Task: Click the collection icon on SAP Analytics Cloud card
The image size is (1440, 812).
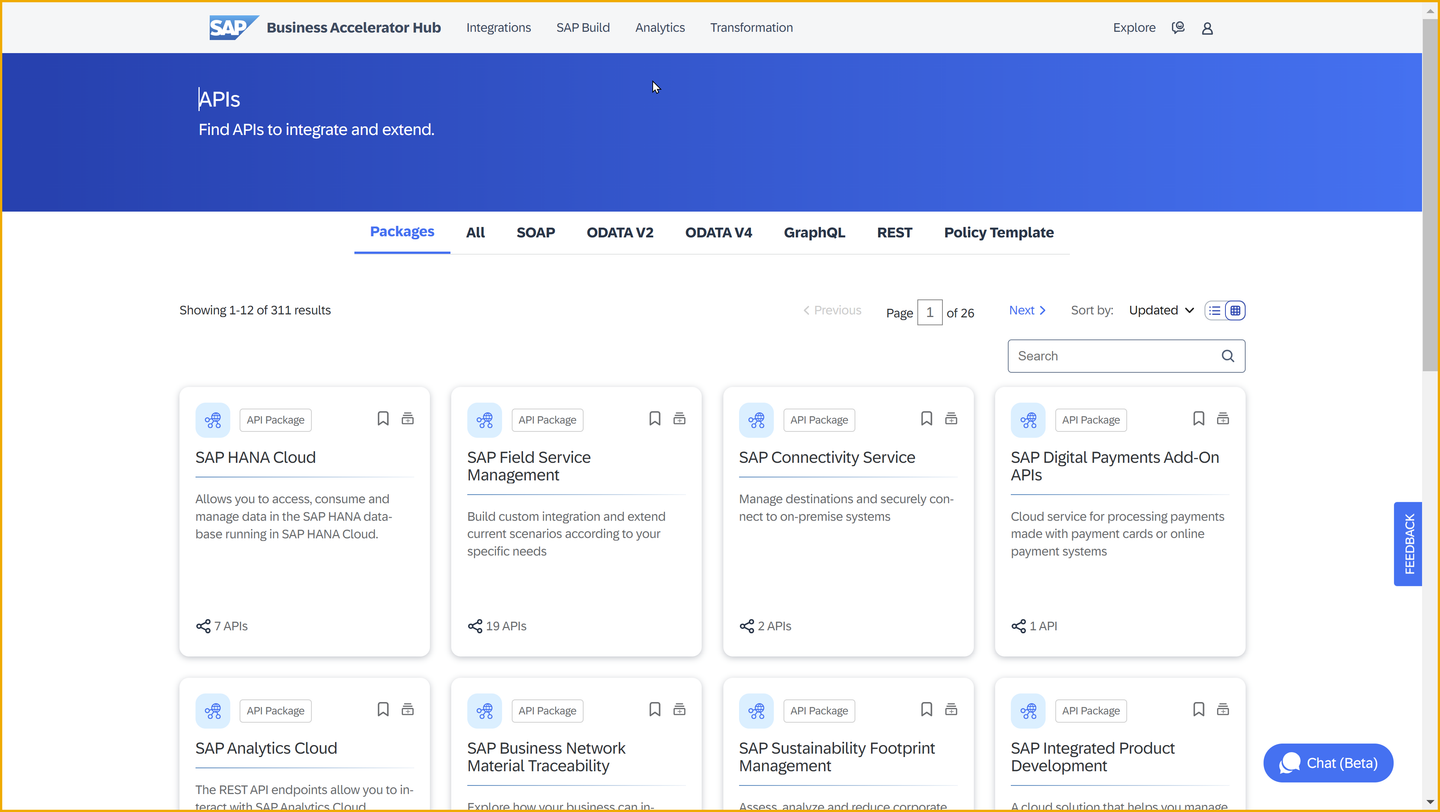Action: 408,710
